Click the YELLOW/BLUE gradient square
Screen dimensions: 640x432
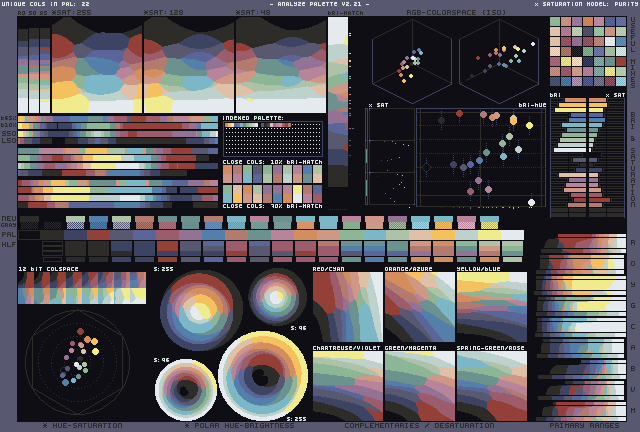click(492, 307)
